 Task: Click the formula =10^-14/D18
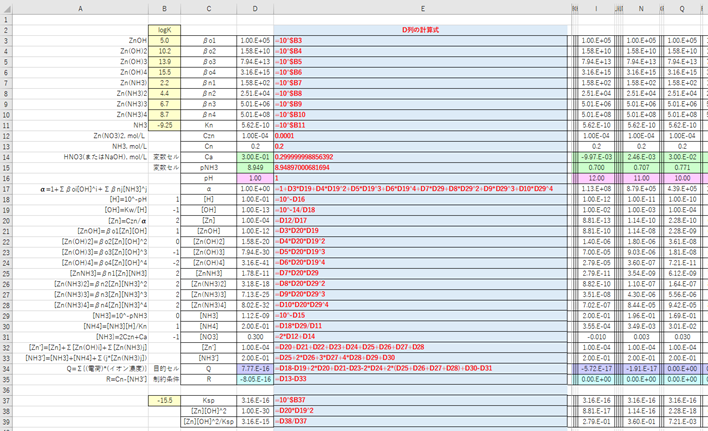[420, 210]
